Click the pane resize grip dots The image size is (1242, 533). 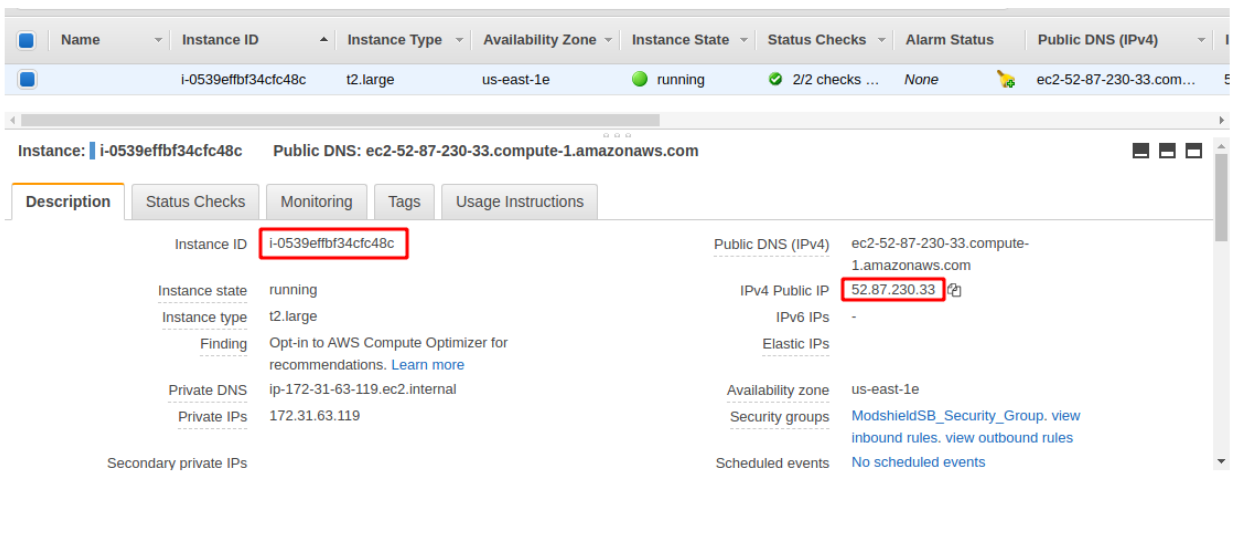click(x=616, y=135)
